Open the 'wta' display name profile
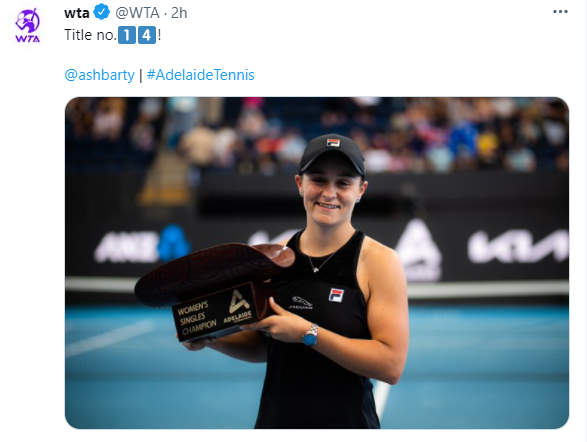The height and width of the screenshot is (442, 587). tap(77, 13)
